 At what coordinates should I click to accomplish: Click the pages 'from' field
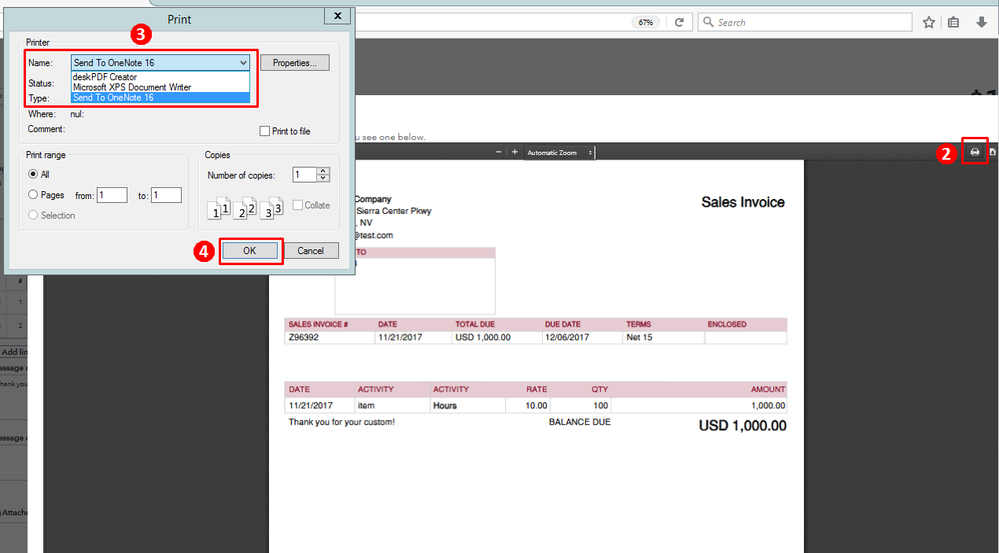tap(112, 195)
